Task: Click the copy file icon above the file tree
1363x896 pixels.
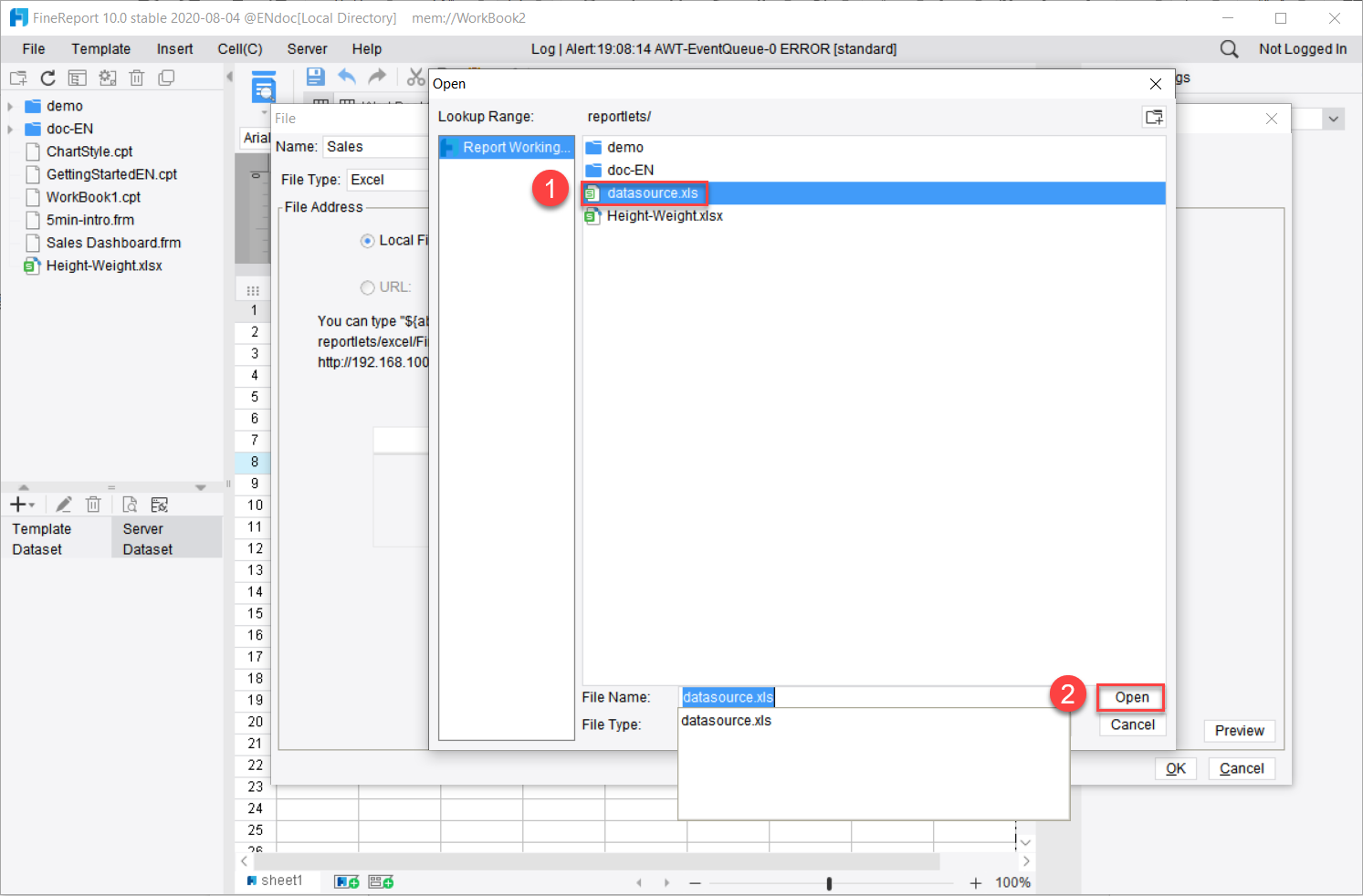Action: click(166, 78)
